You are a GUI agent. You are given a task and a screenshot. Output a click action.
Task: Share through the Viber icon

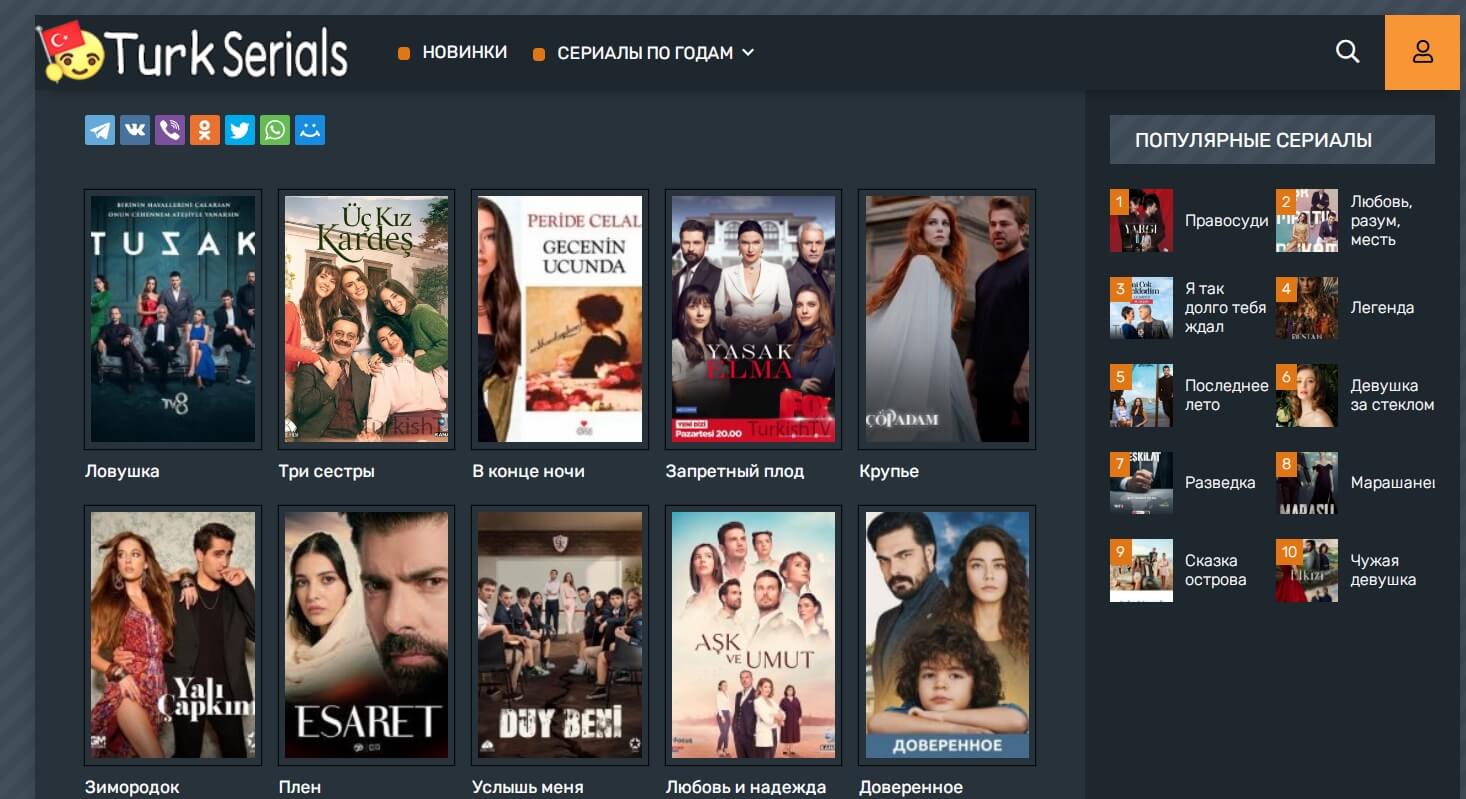[170, 130]
